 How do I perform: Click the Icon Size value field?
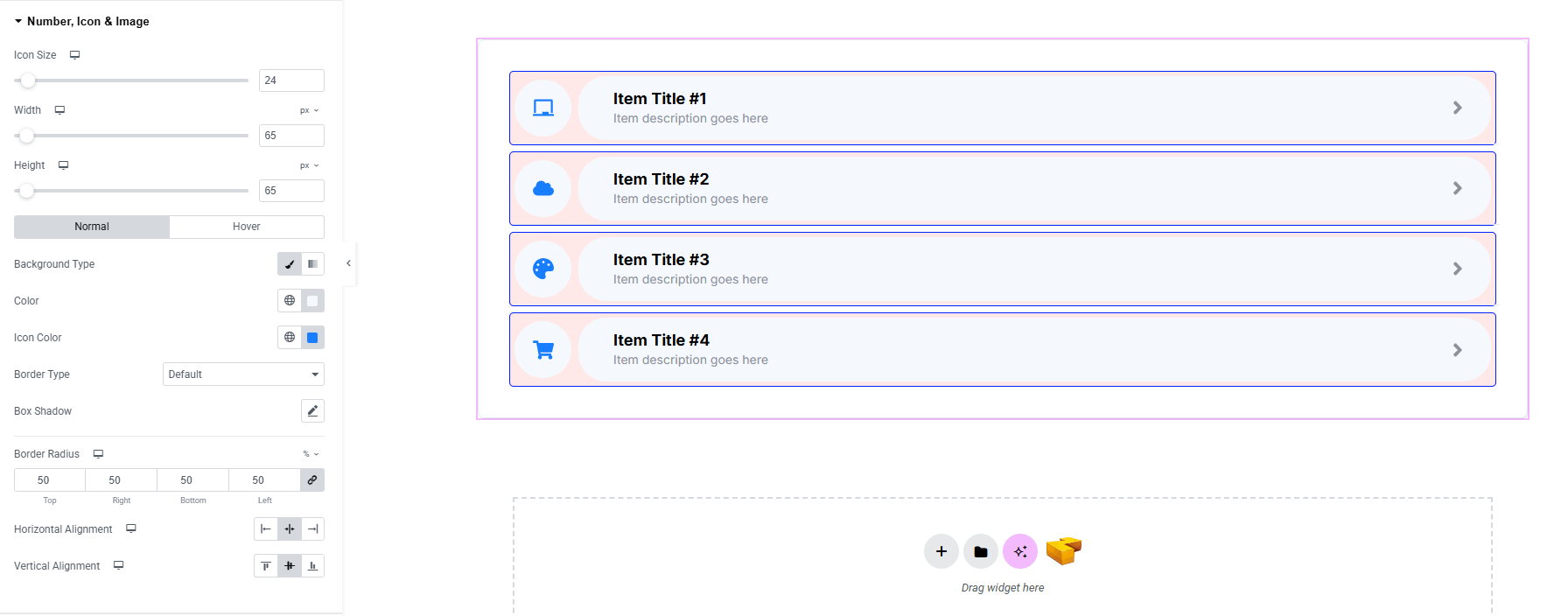pyautogui.click(x=291, y=80)
